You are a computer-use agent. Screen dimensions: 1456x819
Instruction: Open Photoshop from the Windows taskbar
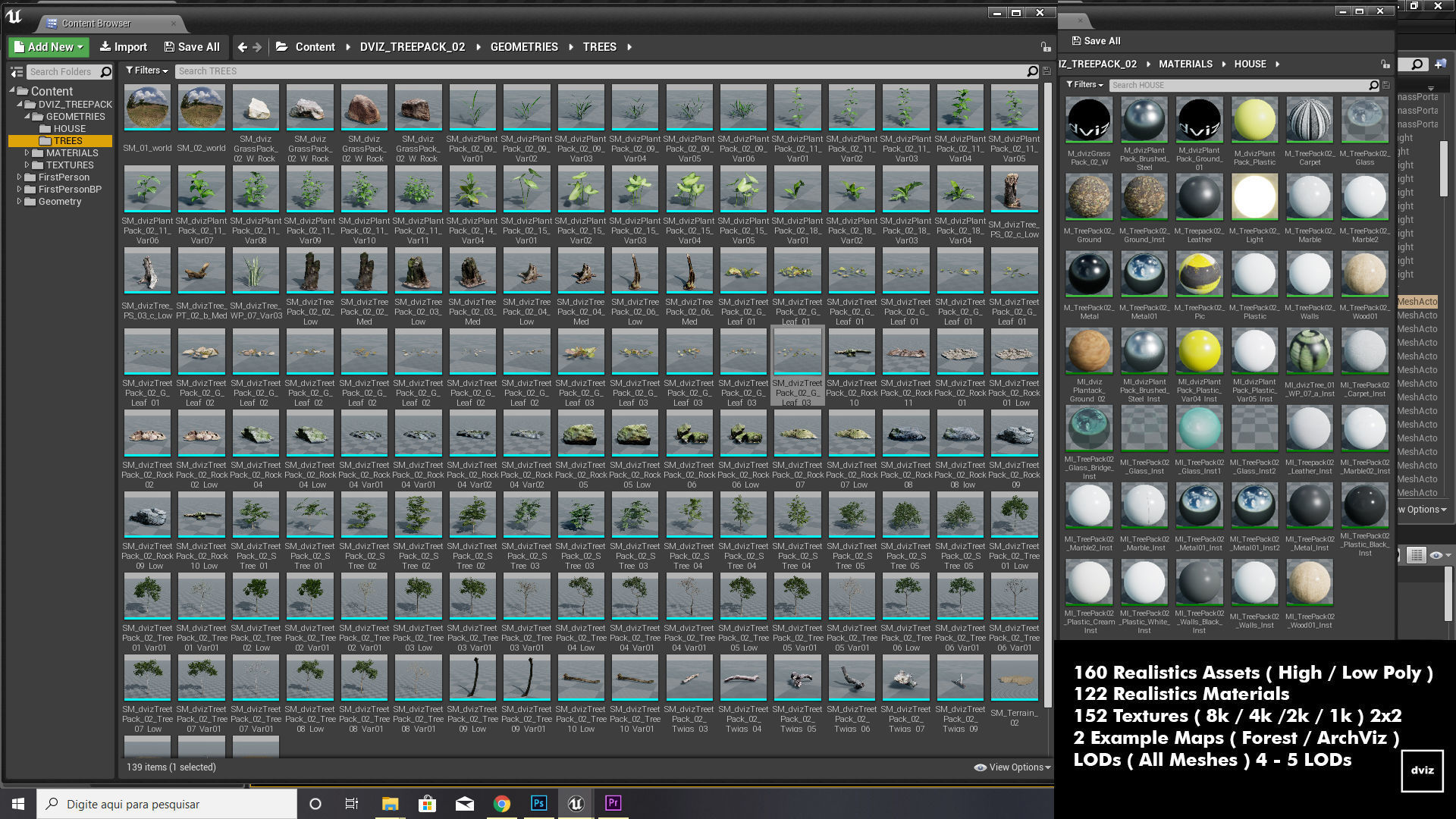[538, 804]
